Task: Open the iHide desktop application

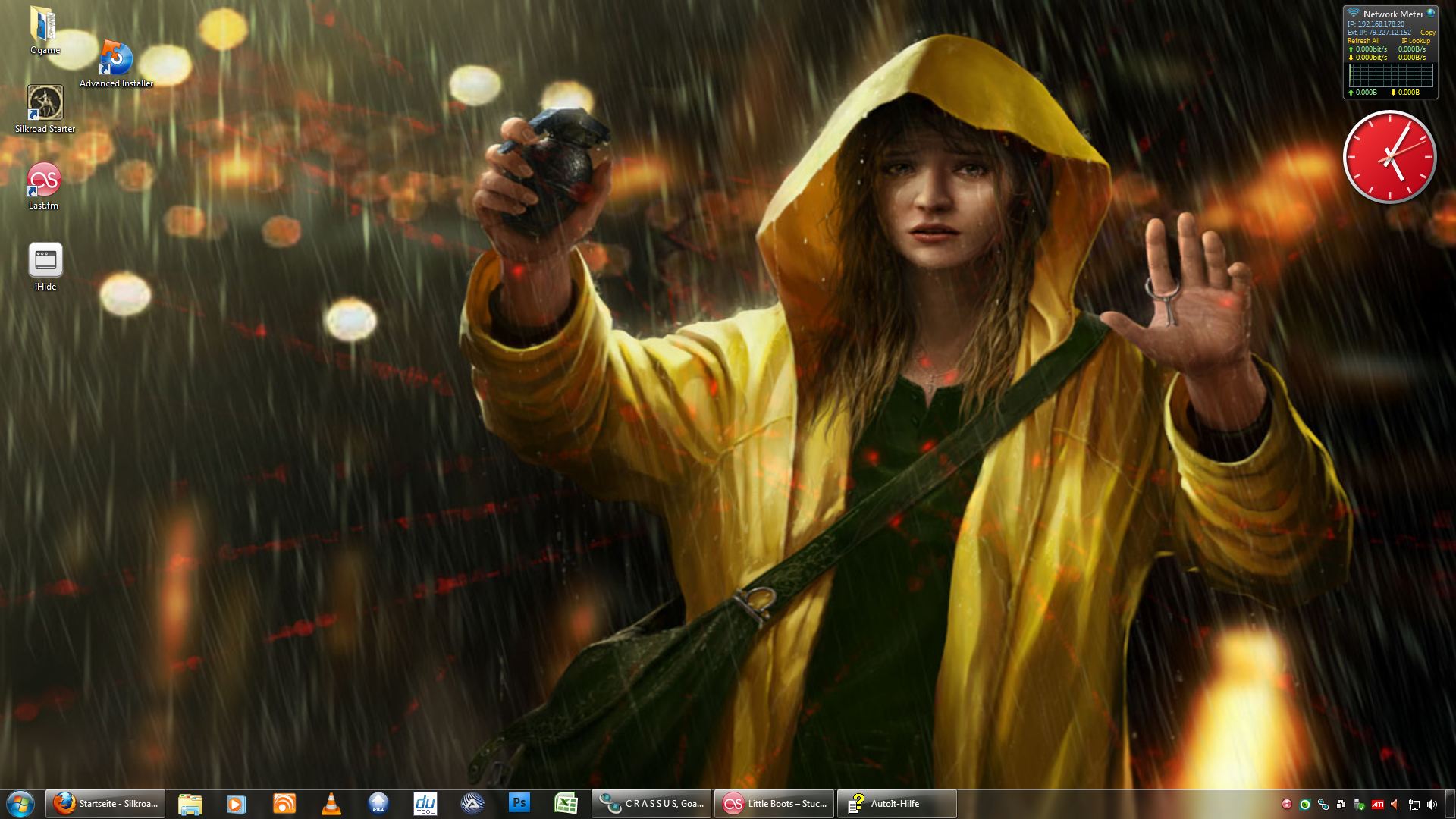Action: coord(45,261)
